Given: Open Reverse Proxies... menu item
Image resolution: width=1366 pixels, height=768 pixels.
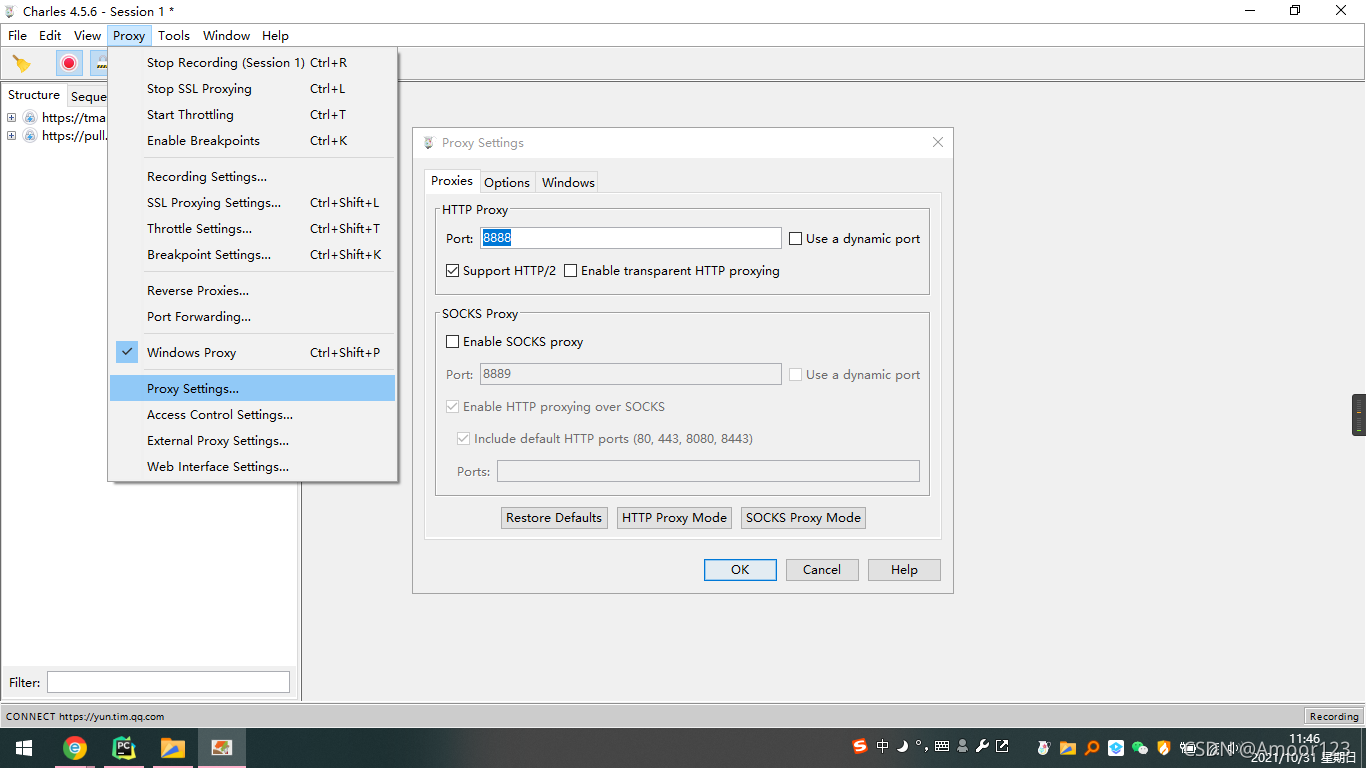Looking at the screenshot, I should [252, 291].
